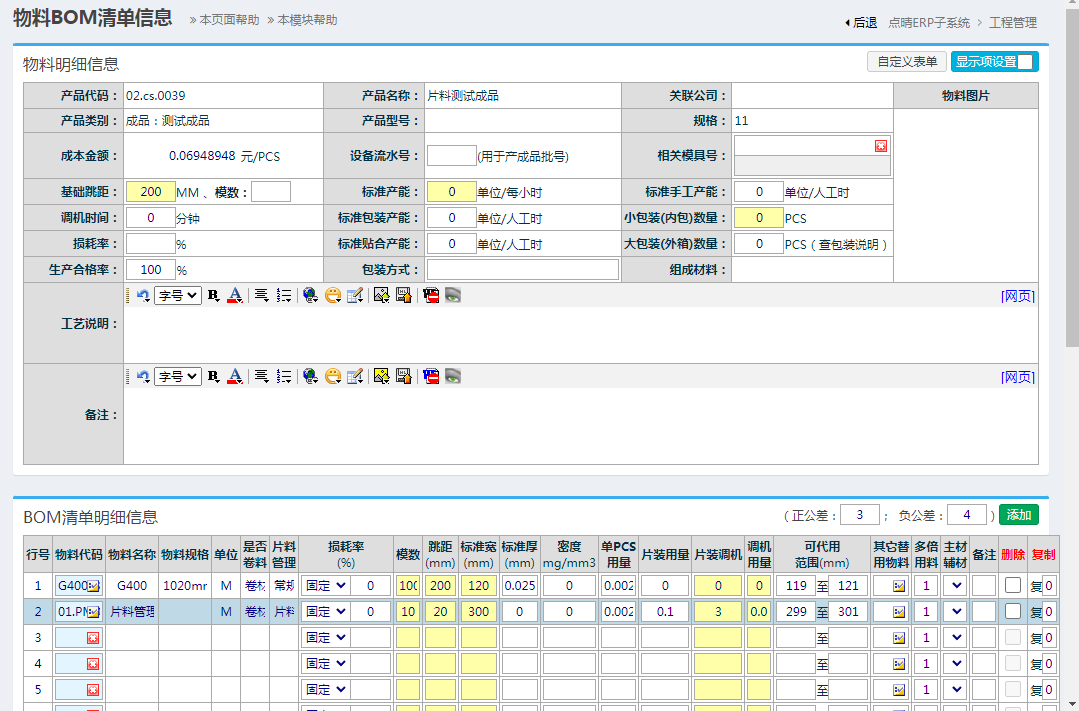The height and width of the screenshot is (711, 1079).
Task: Click the green 添加 button
Action: point(1018,515)
